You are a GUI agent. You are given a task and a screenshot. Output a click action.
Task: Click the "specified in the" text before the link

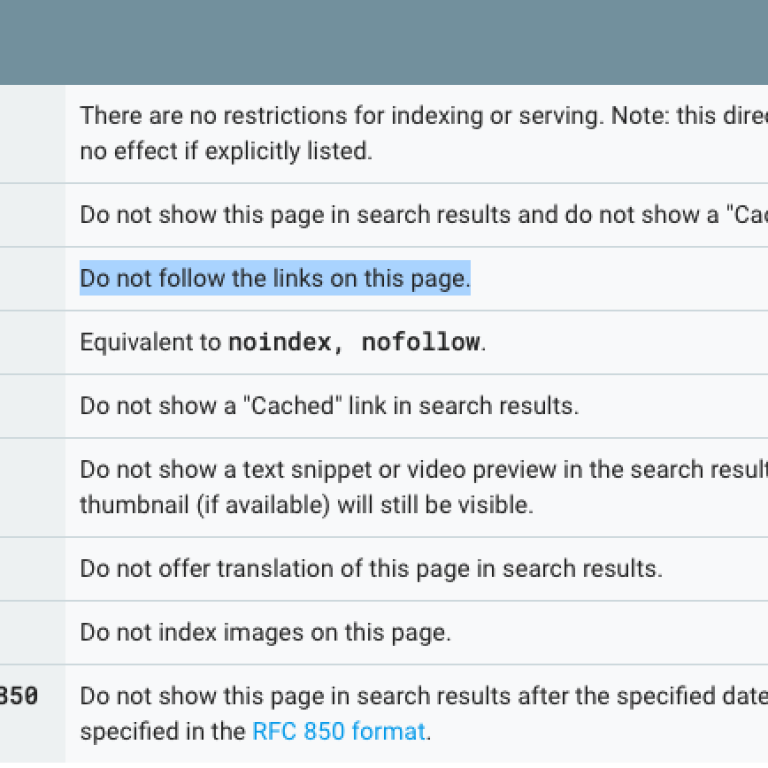click(x=162, y=731)
